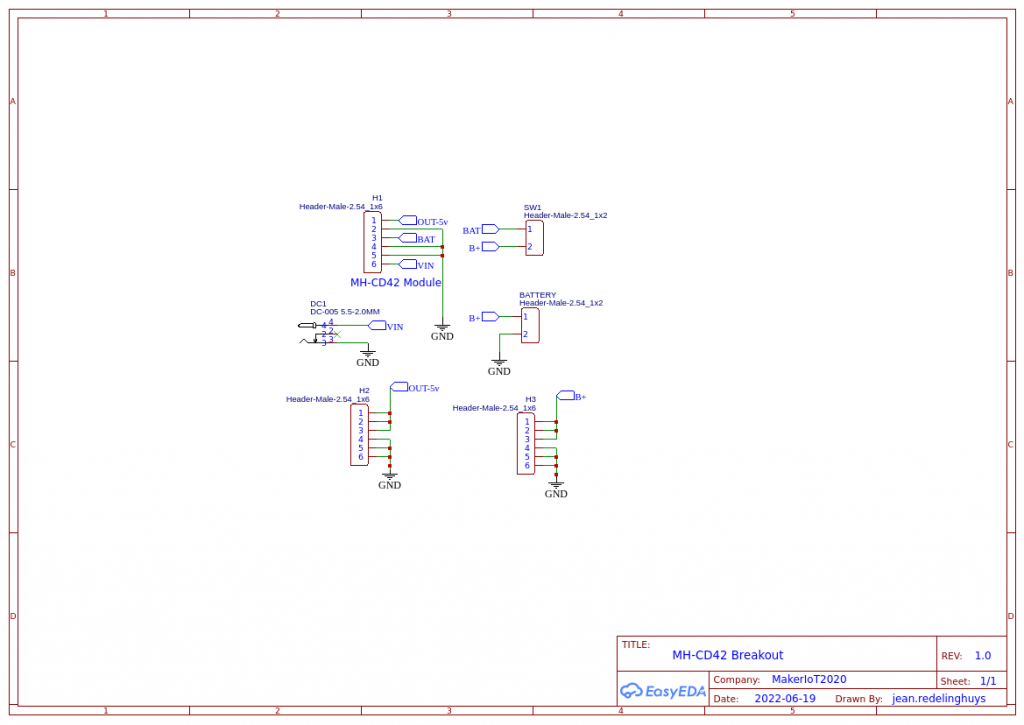Click the Header-Male-2.54_1x6 label beside H2
This screenshot has height=725, width=1024.
[328, 399]
